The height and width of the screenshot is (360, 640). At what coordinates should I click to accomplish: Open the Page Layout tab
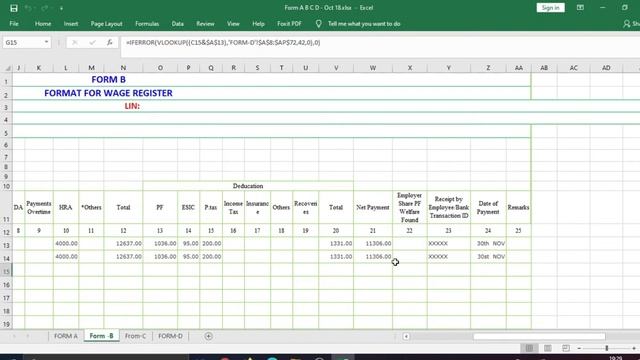106,24
